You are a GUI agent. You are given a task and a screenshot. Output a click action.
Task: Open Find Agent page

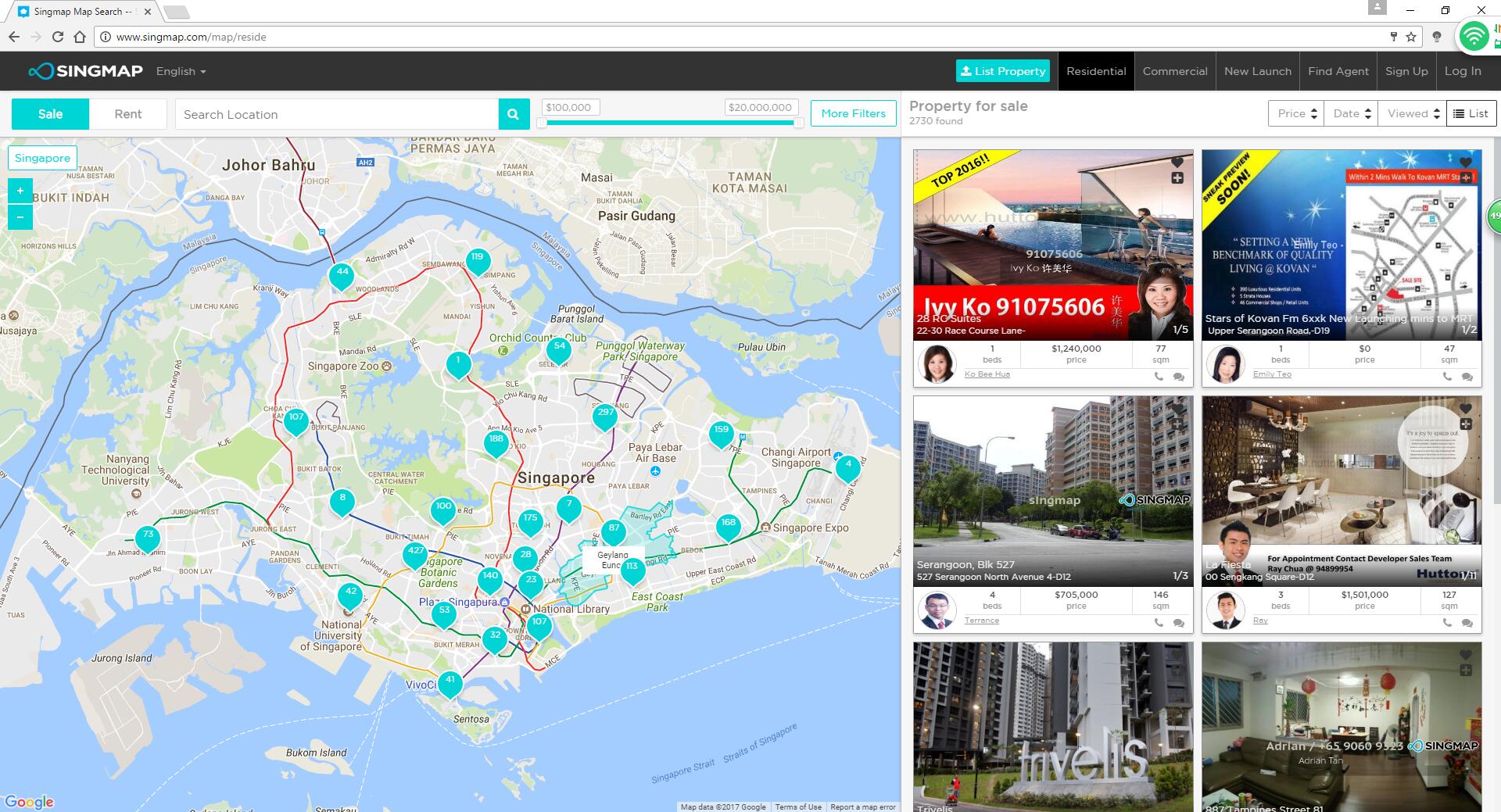[x=1338, y=71]
